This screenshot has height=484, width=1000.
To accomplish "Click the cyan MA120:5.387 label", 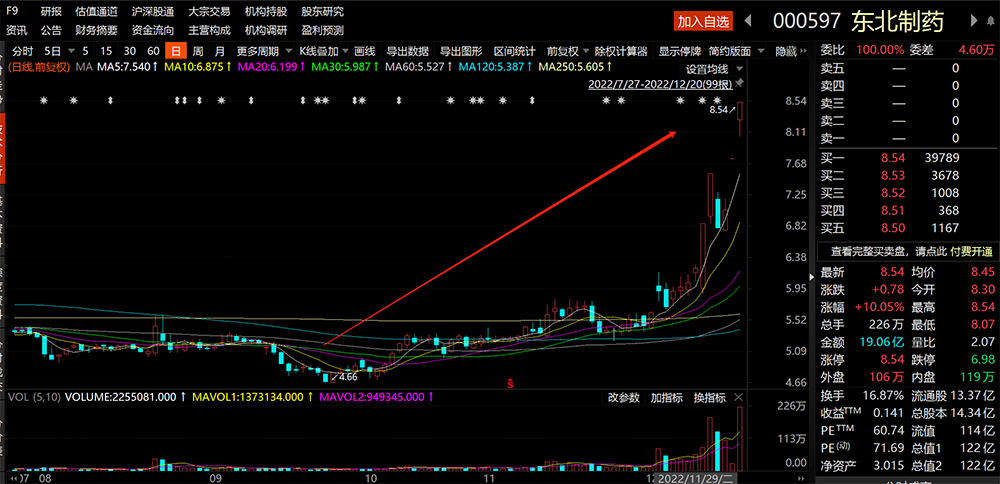I will (495, 66).
